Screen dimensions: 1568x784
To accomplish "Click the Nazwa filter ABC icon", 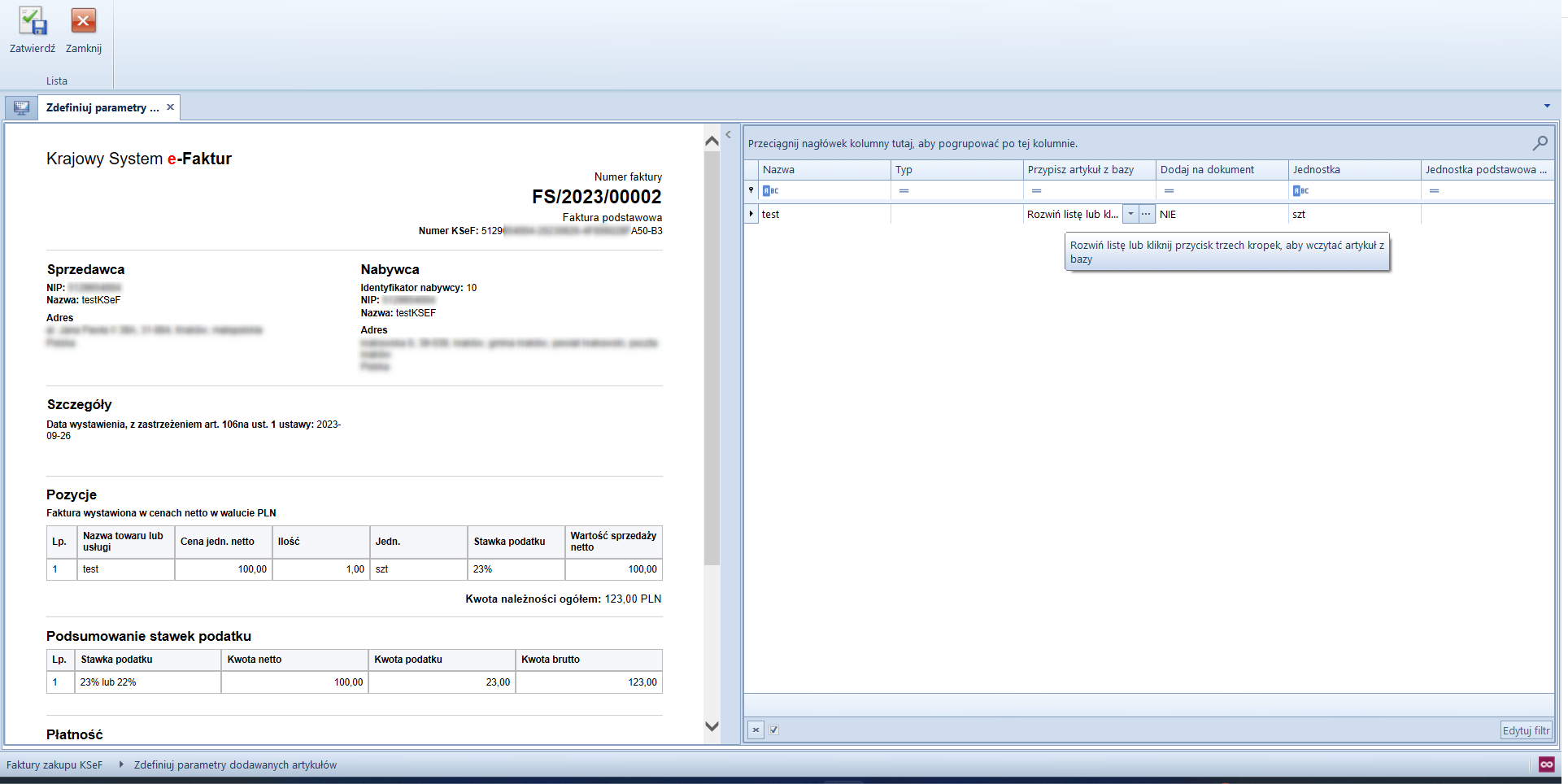I will click(770, 191).
